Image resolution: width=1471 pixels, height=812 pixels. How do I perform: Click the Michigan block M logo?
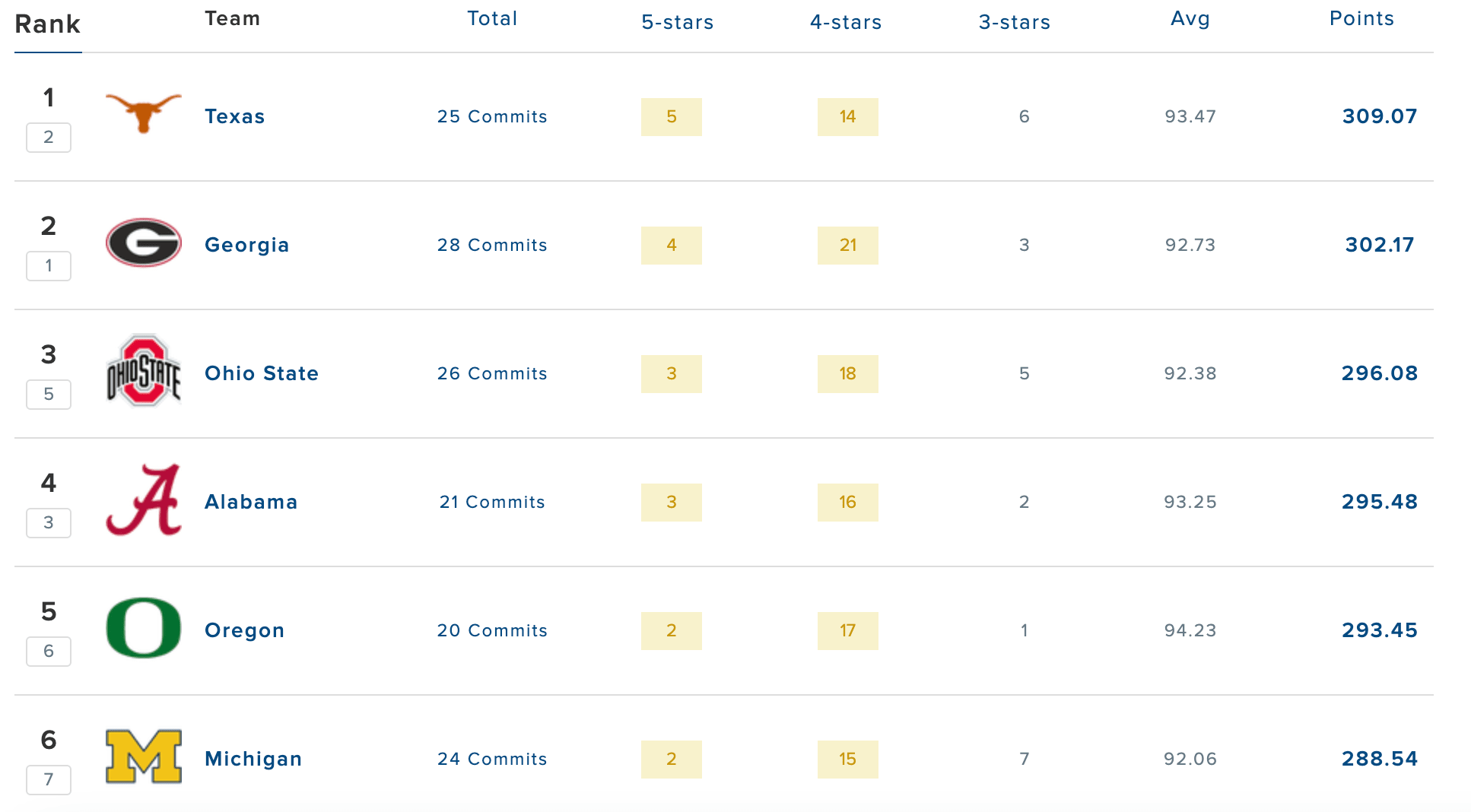coord(143,756)
